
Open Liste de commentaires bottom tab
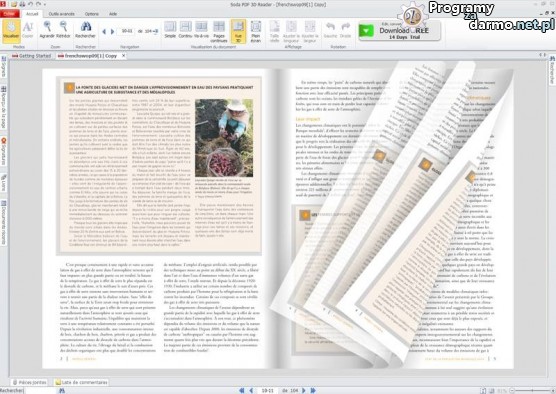click(81, 382)
